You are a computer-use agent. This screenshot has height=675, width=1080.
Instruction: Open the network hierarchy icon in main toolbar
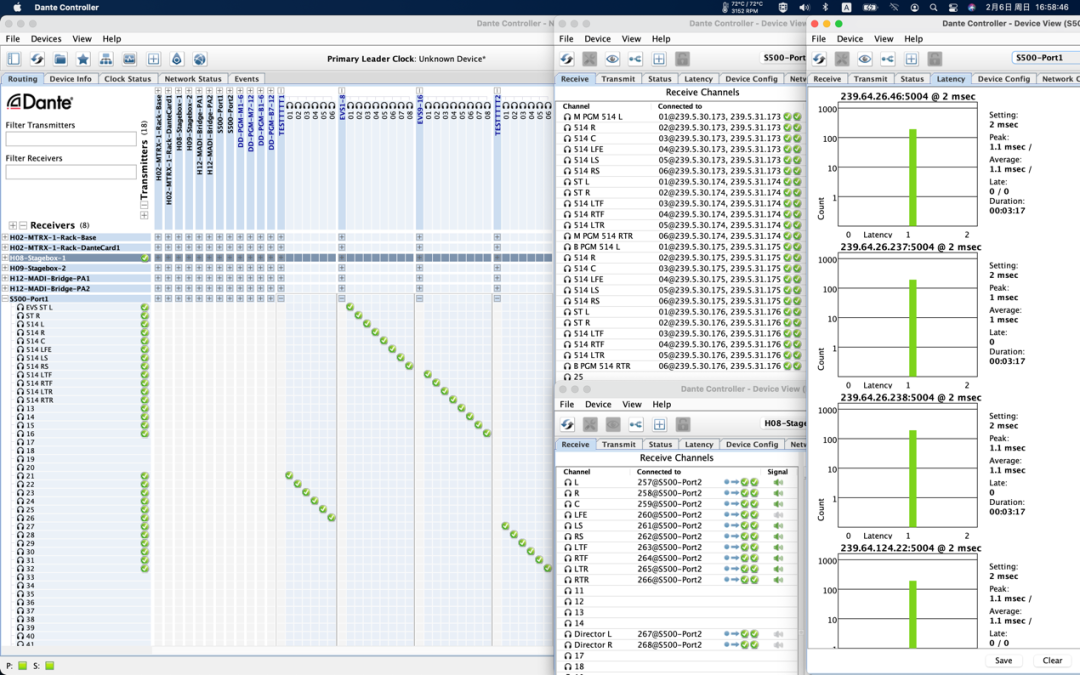click(x=106, y=59)
